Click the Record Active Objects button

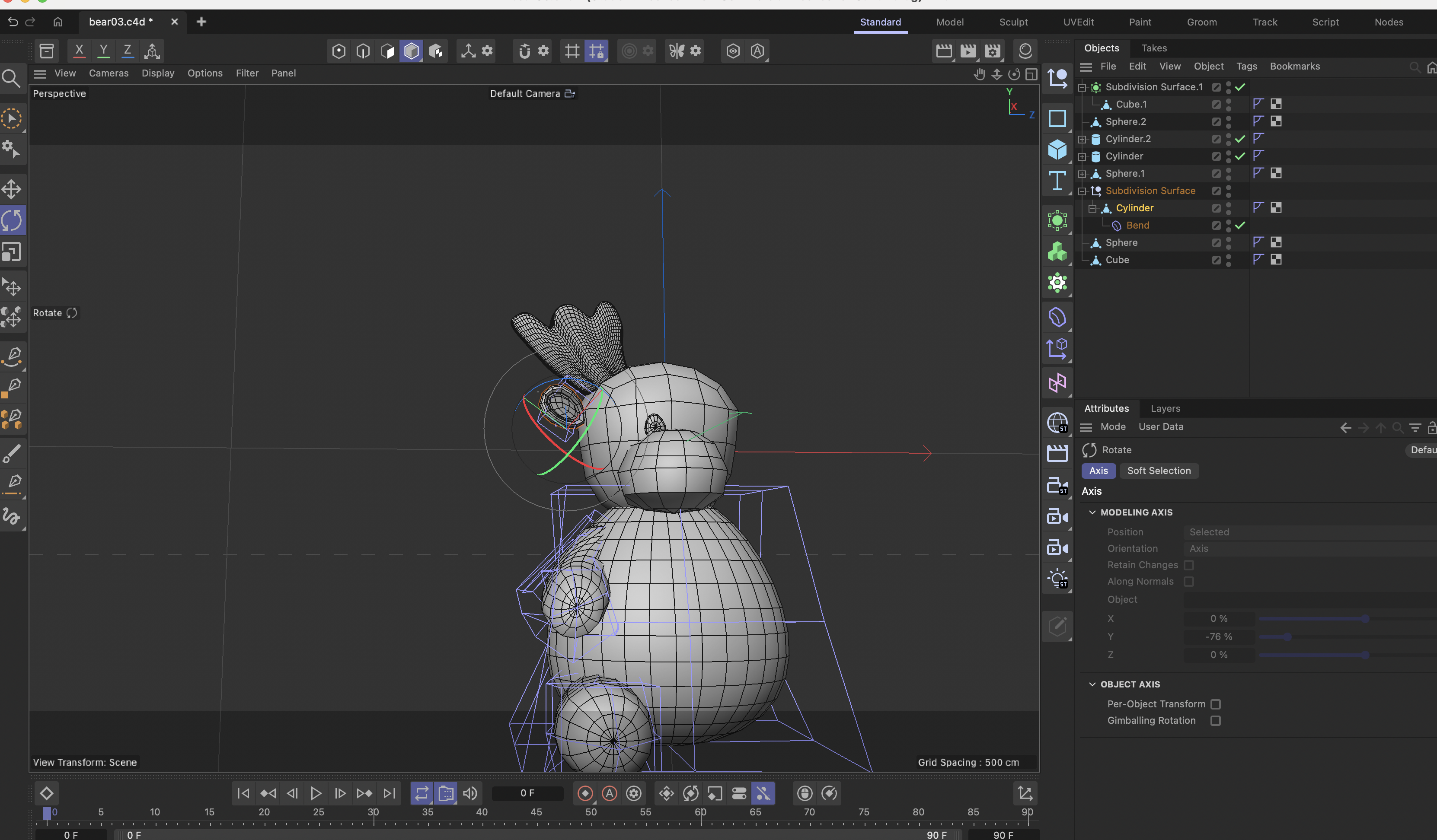point(584,793)
